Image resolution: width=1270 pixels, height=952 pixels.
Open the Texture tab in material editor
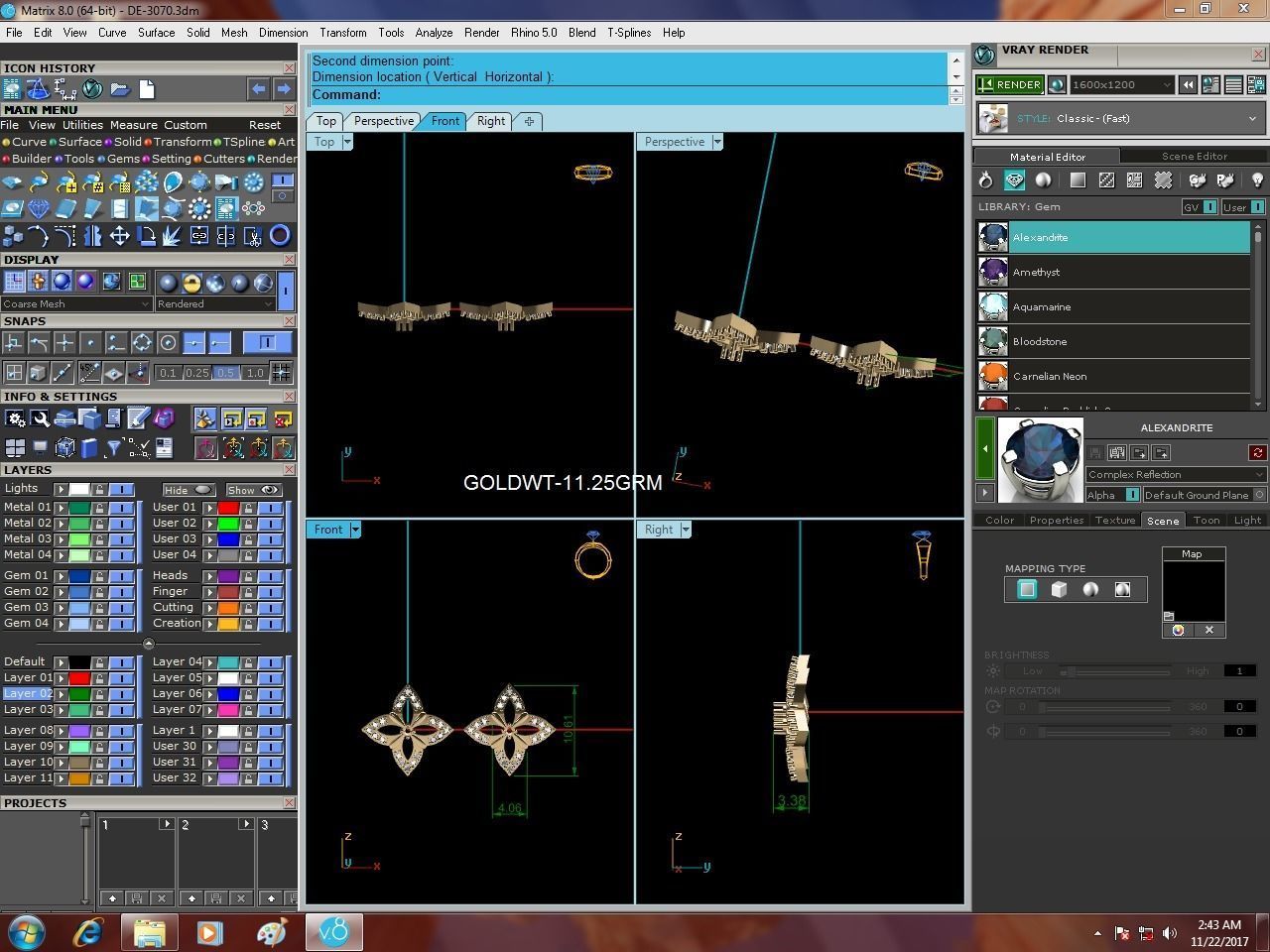1115,520
